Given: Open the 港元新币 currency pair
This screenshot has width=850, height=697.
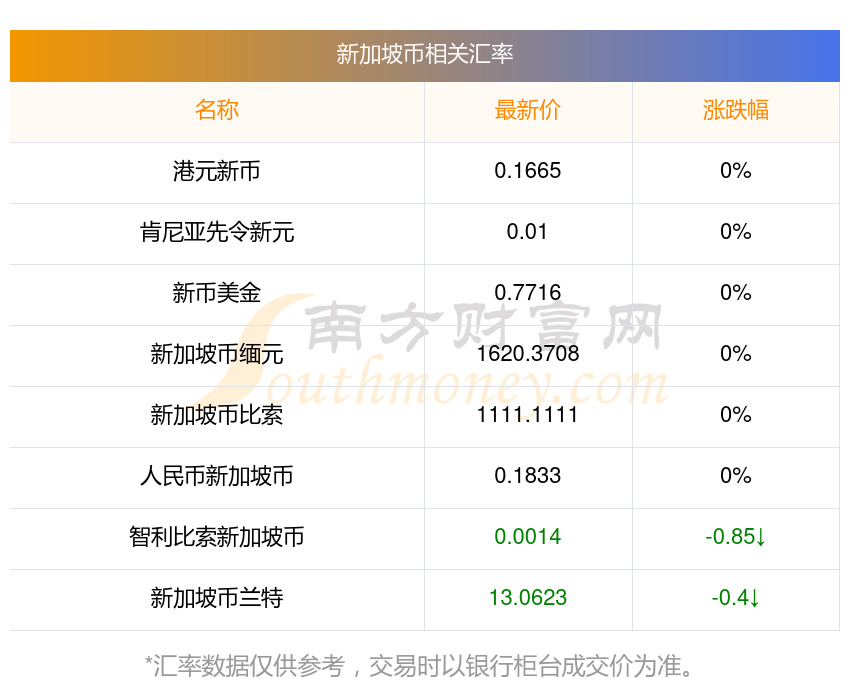Looking at the screenshot, I should click(x=217, y=171).
